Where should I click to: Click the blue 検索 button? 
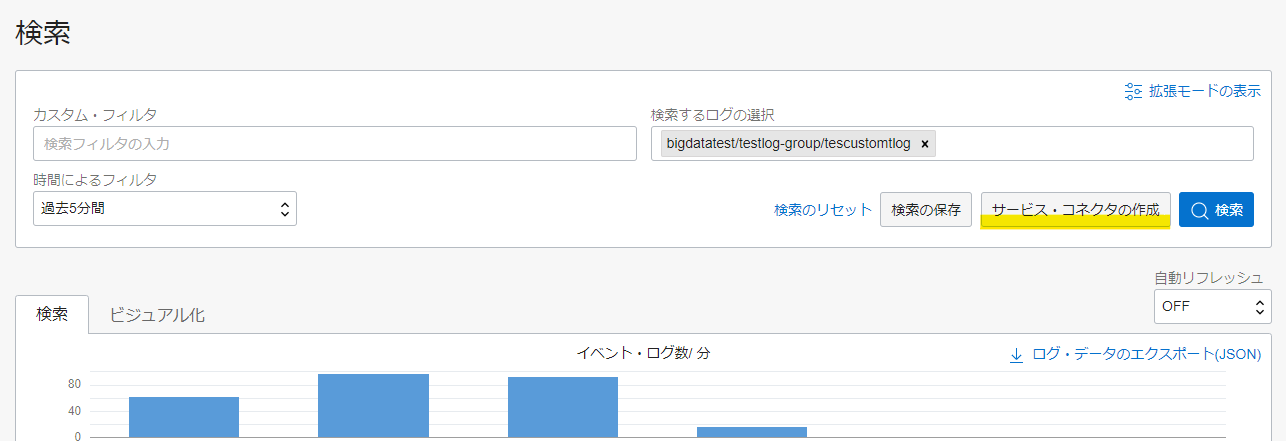tap(1216, 210)
